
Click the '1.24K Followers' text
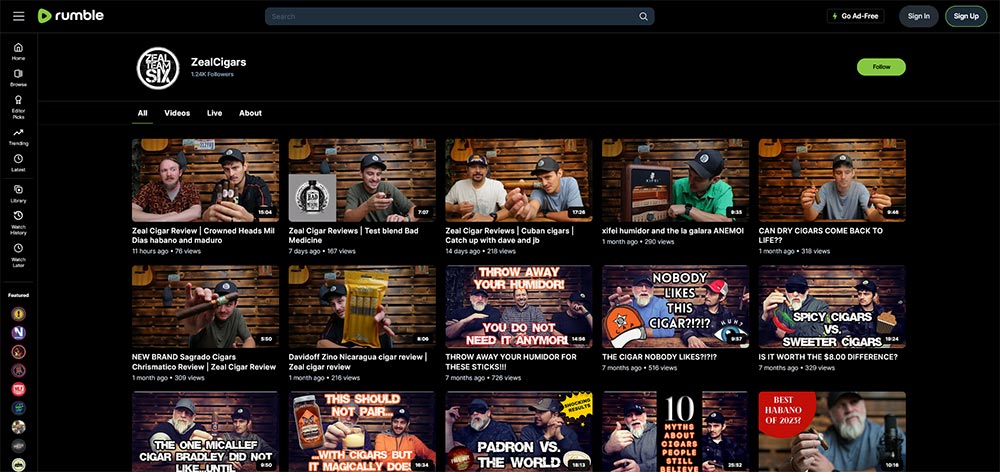212,75
